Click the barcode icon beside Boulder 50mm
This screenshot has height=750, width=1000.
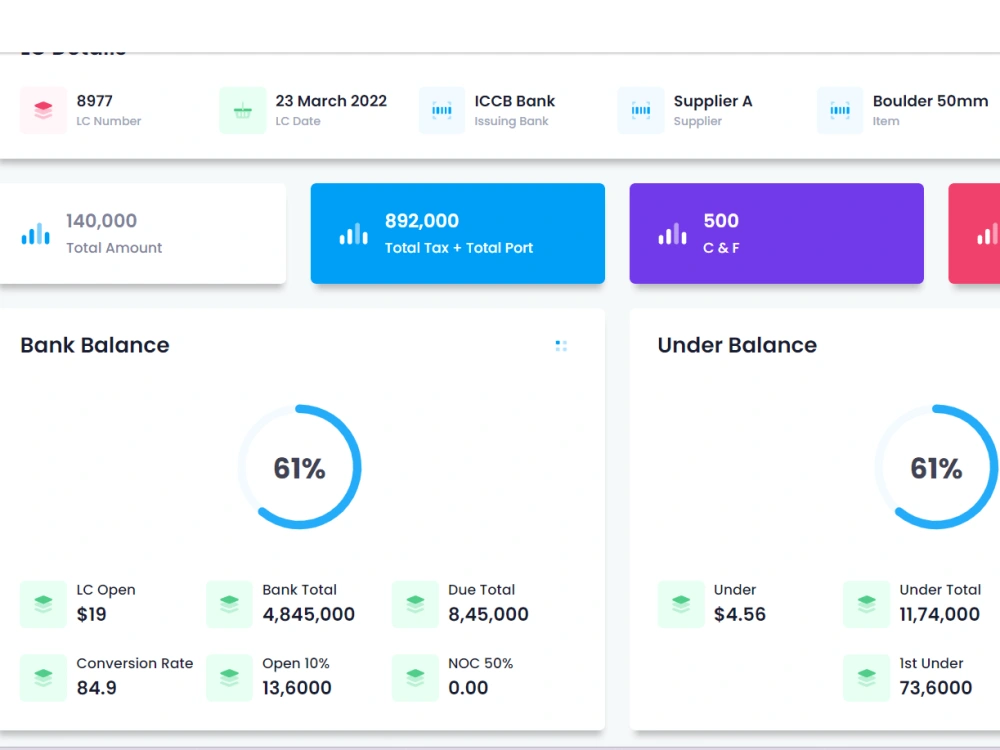(x=840, y=110)
